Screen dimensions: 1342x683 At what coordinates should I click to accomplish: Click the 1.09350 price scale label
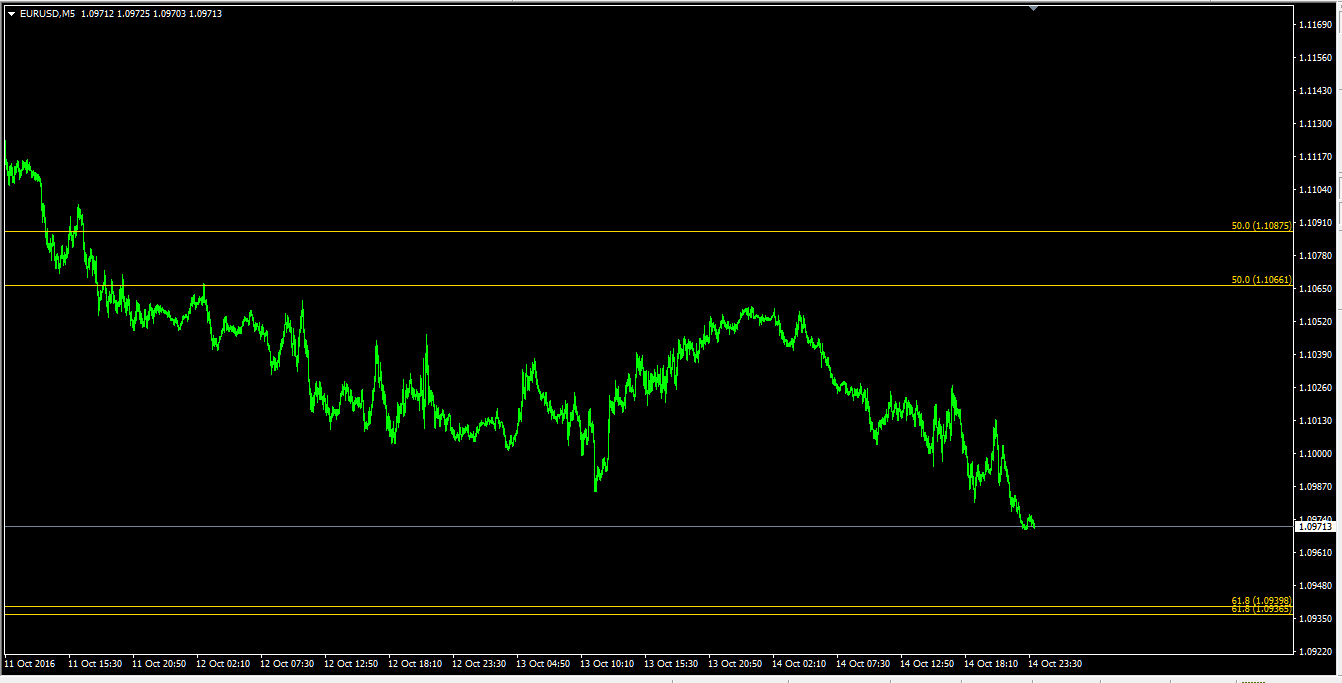[x=1314, y=618]
